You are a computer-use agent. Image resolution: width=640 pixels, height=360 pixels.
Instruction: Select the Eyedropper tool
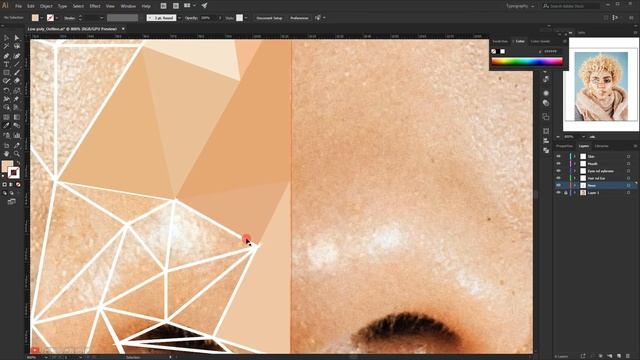(7, 126)
